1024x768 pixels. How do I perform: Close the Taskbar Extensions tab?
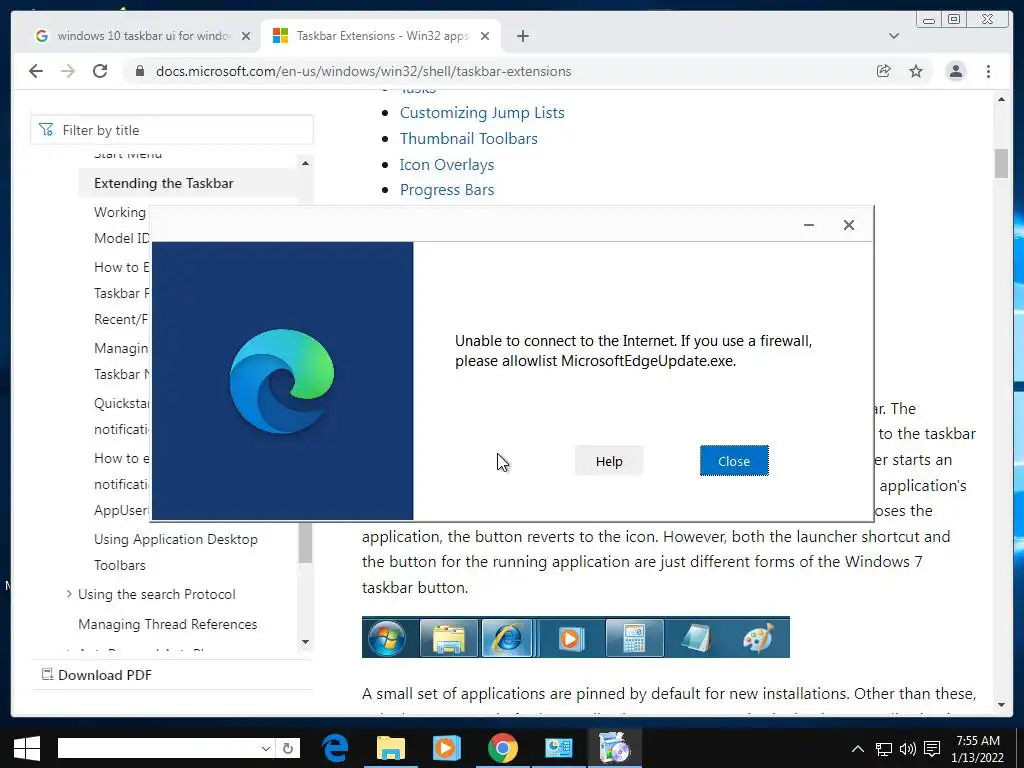click(x=485, y=36)
